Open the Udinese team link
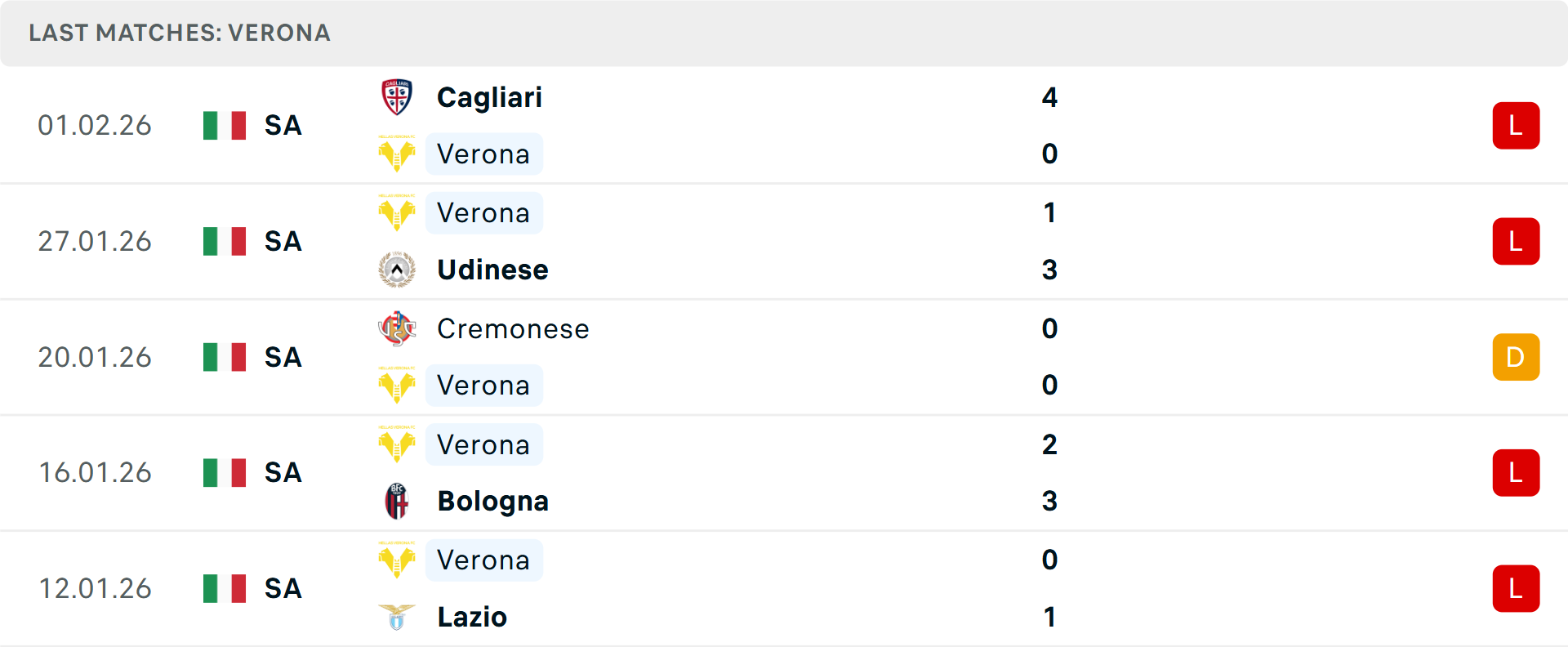The image size is (1568, 647). (x=492, y=270)
